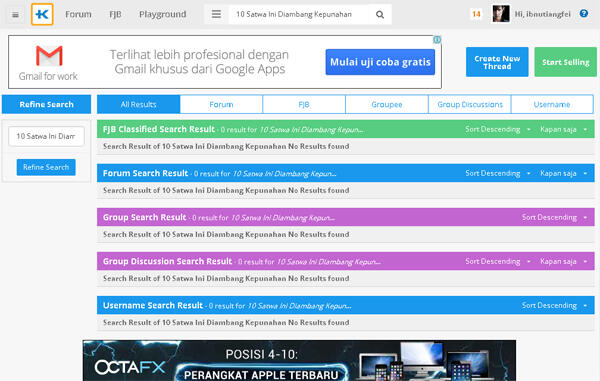Click the small Refine Search submit button

pos(46,167)
